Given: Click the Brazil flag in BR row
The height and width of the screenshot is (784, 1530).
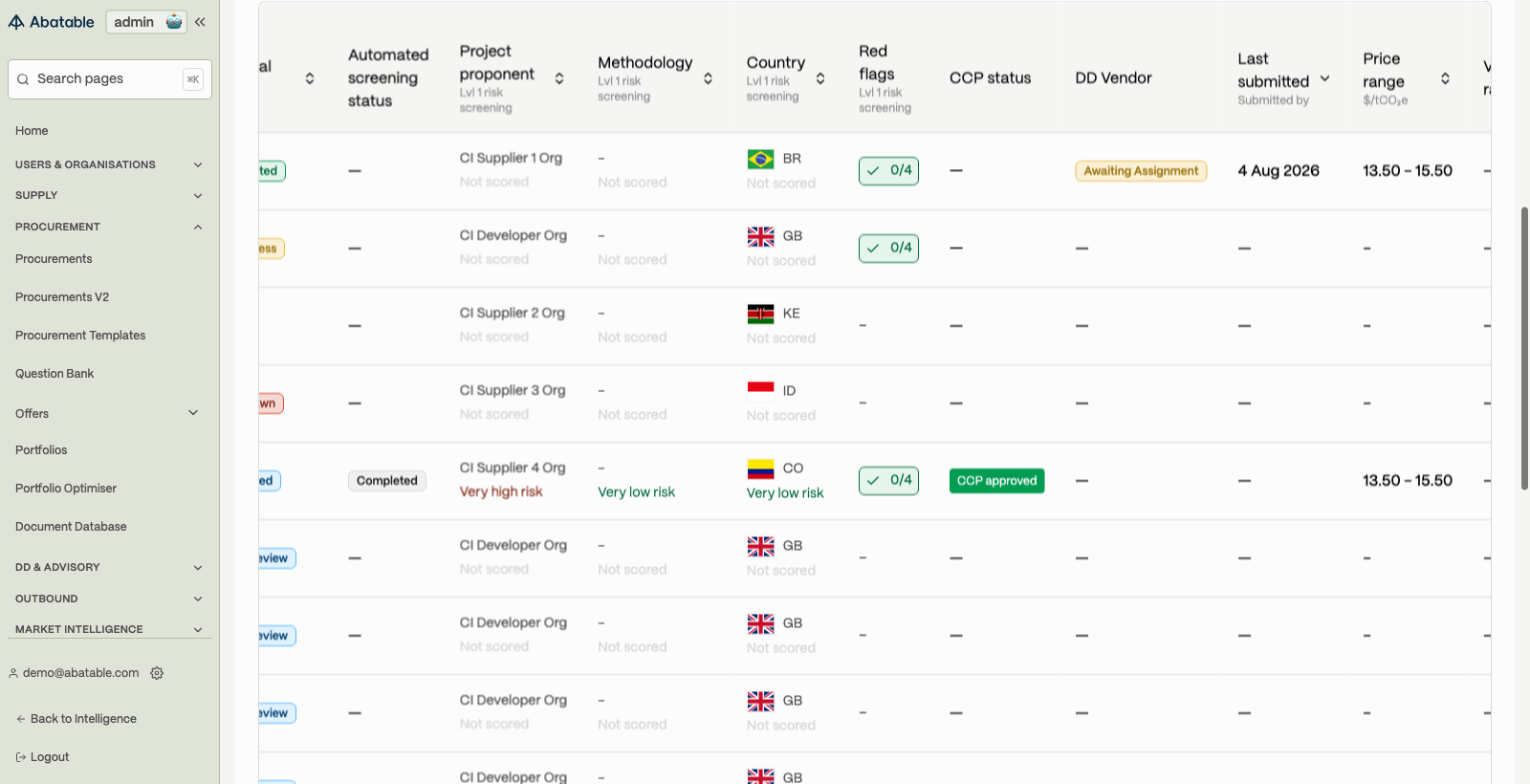Looking at the screenshot, I should tap(760, 159).
